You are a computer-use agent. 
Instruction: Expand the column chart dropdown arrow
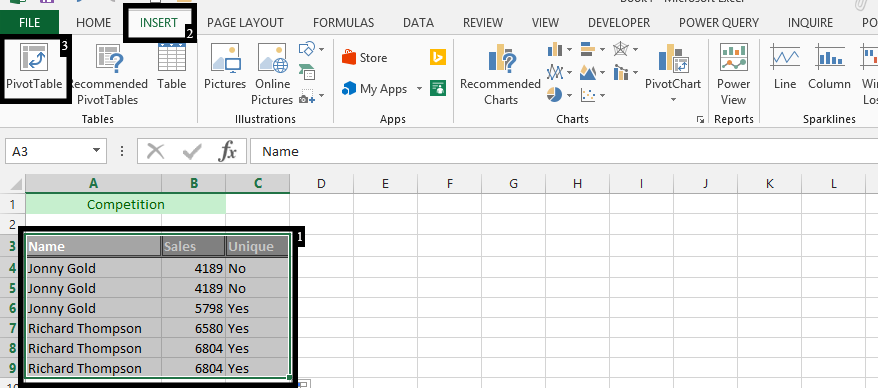click(569, 49)
